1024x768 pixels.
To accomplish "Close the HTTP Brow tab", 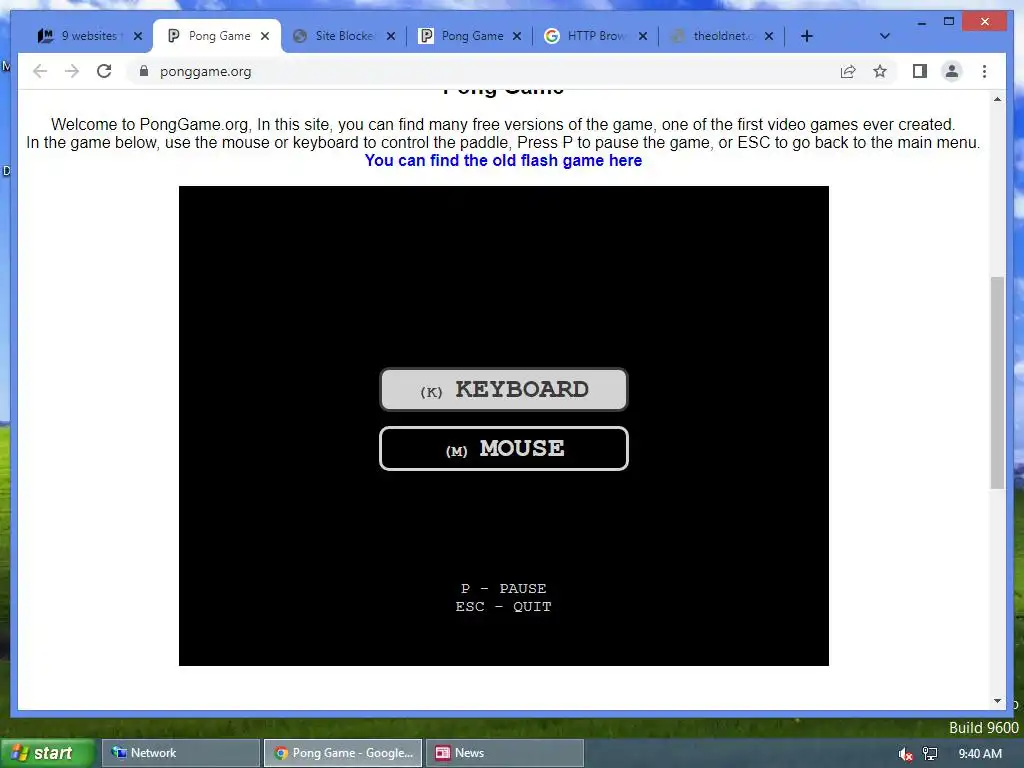I will 643,36.
